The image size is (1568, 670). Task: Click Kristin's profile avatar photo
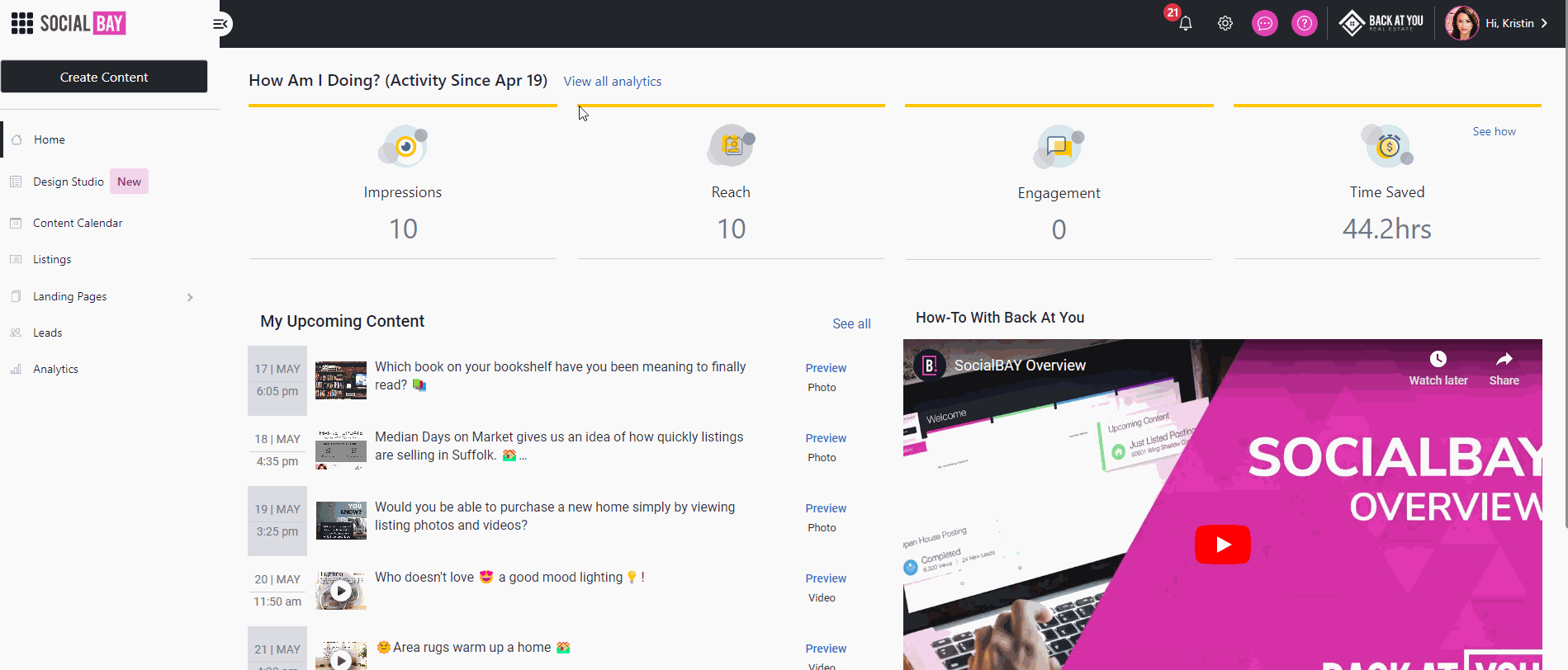pos(1461,23)
